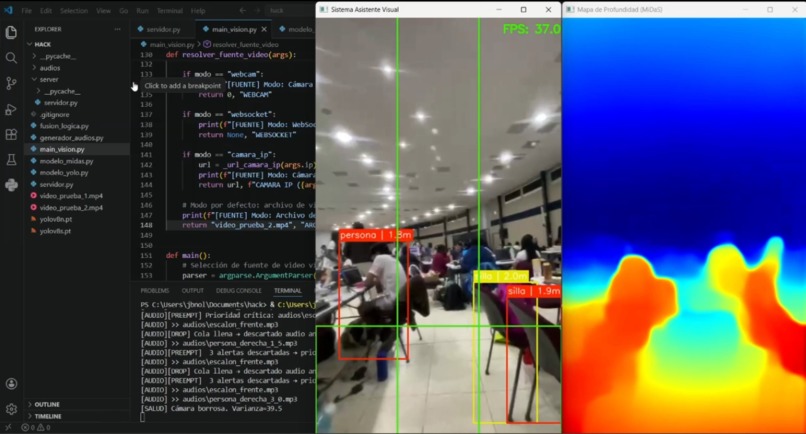Screen dimensions: 806x434
Task: Open the File menu
Action: tap(27, 10)
